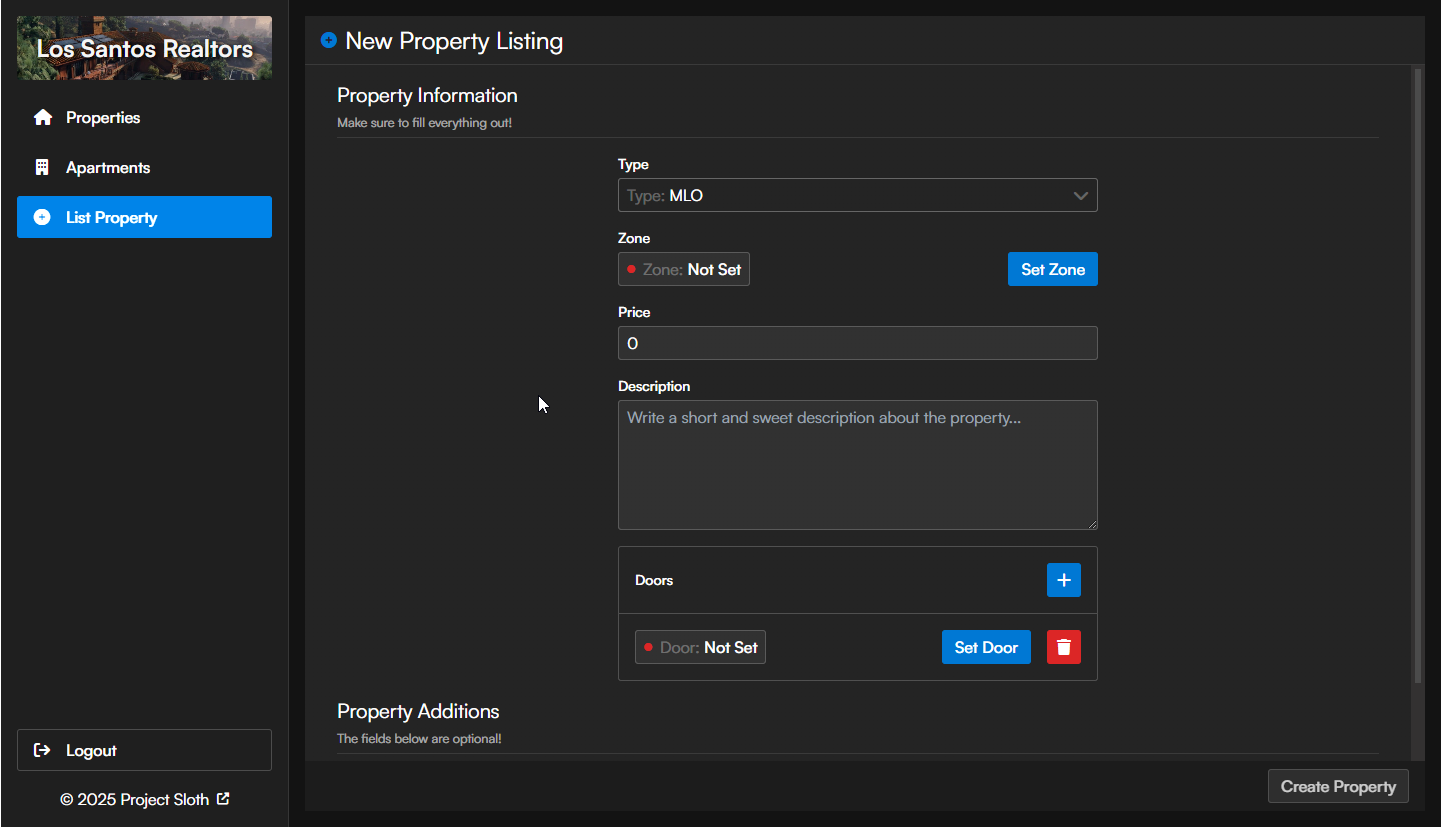Click the Create Property button
The width and height of the screenshot is (1442, 828).
1338,786
